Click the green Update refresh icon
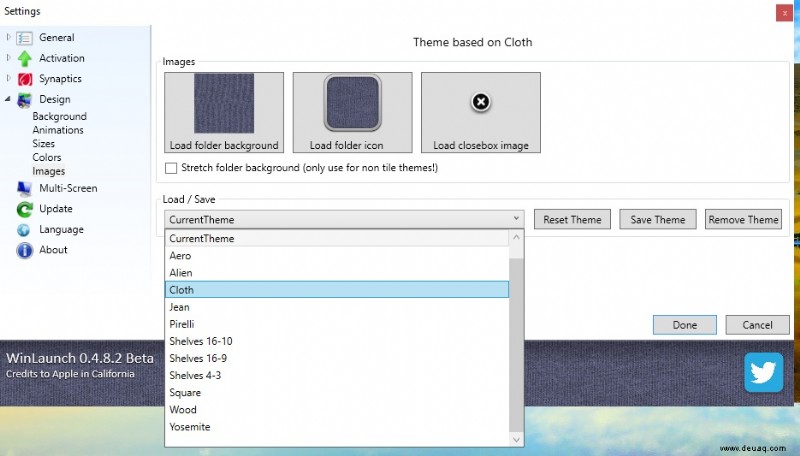The image size is (800, 456). click(x=24, y=209)
